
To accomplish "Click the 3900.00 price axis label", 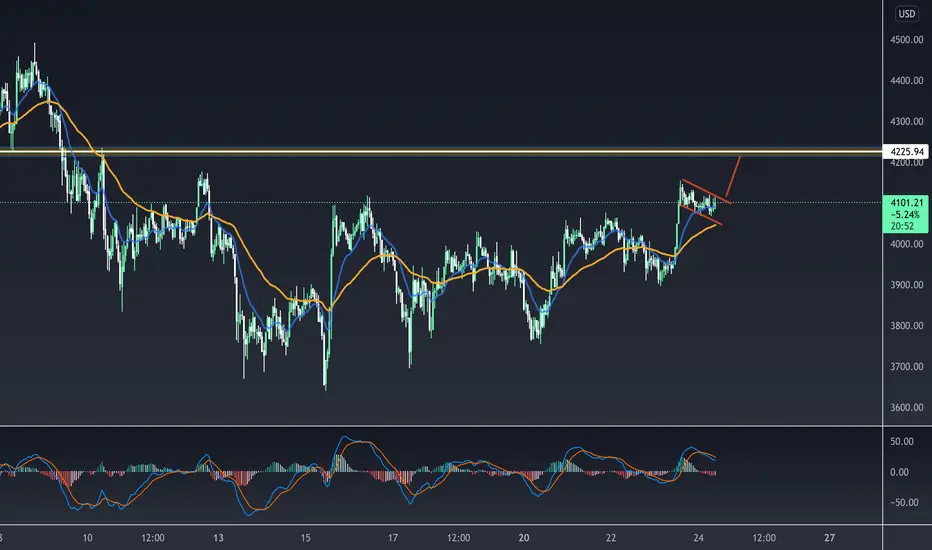I will [906, 285].
